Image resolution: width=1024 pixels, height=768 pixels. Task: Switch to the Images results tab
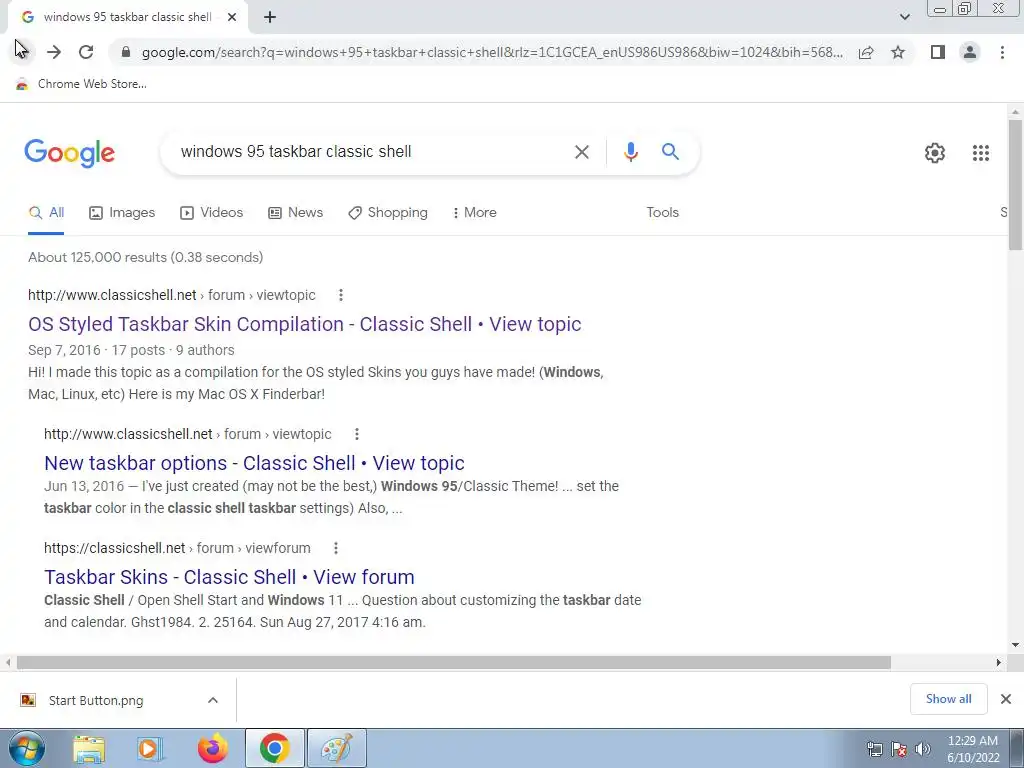(122, 212)
